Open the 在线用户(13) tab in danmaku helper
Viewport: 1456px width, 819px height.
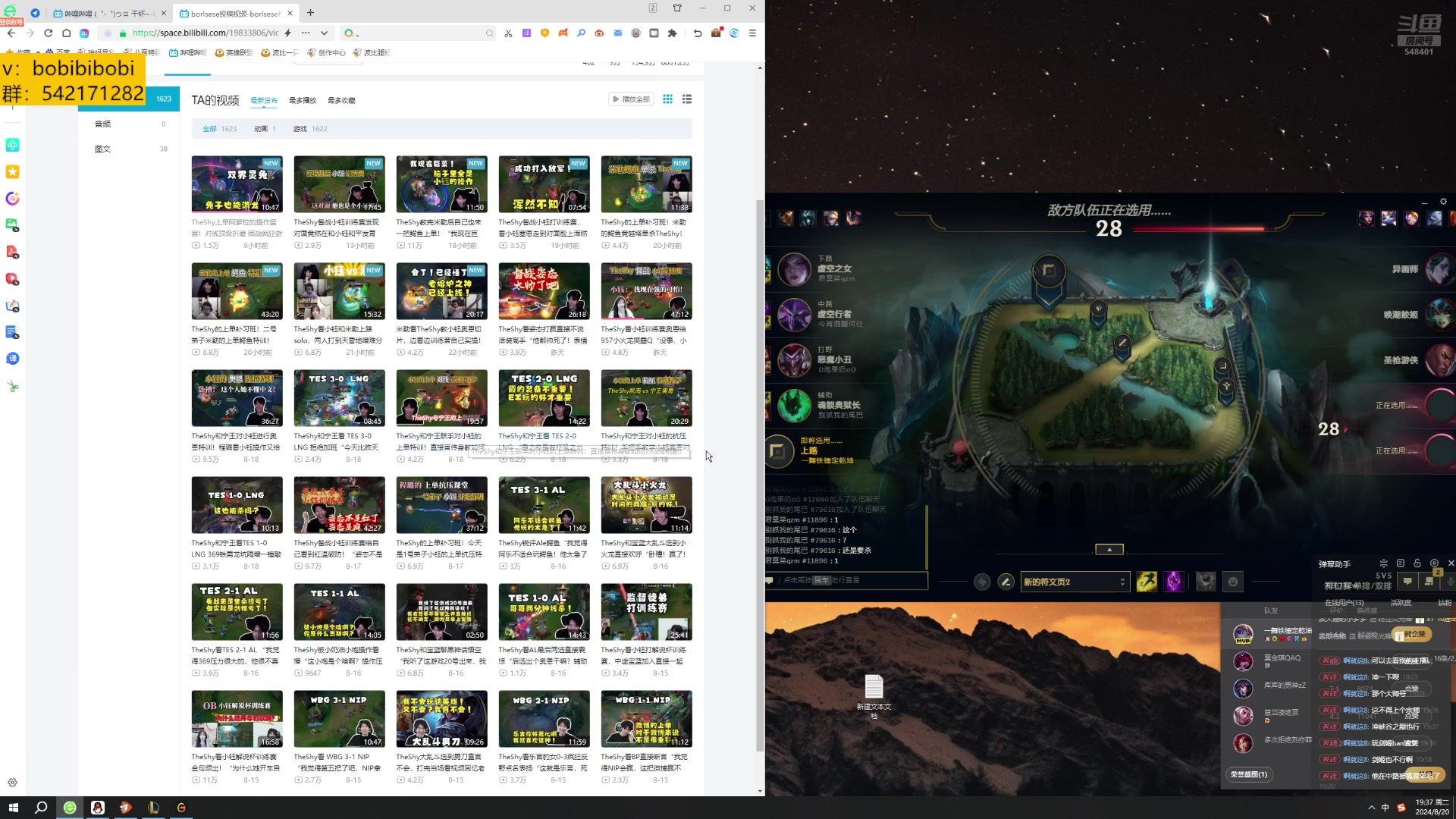pos(1345,603)
